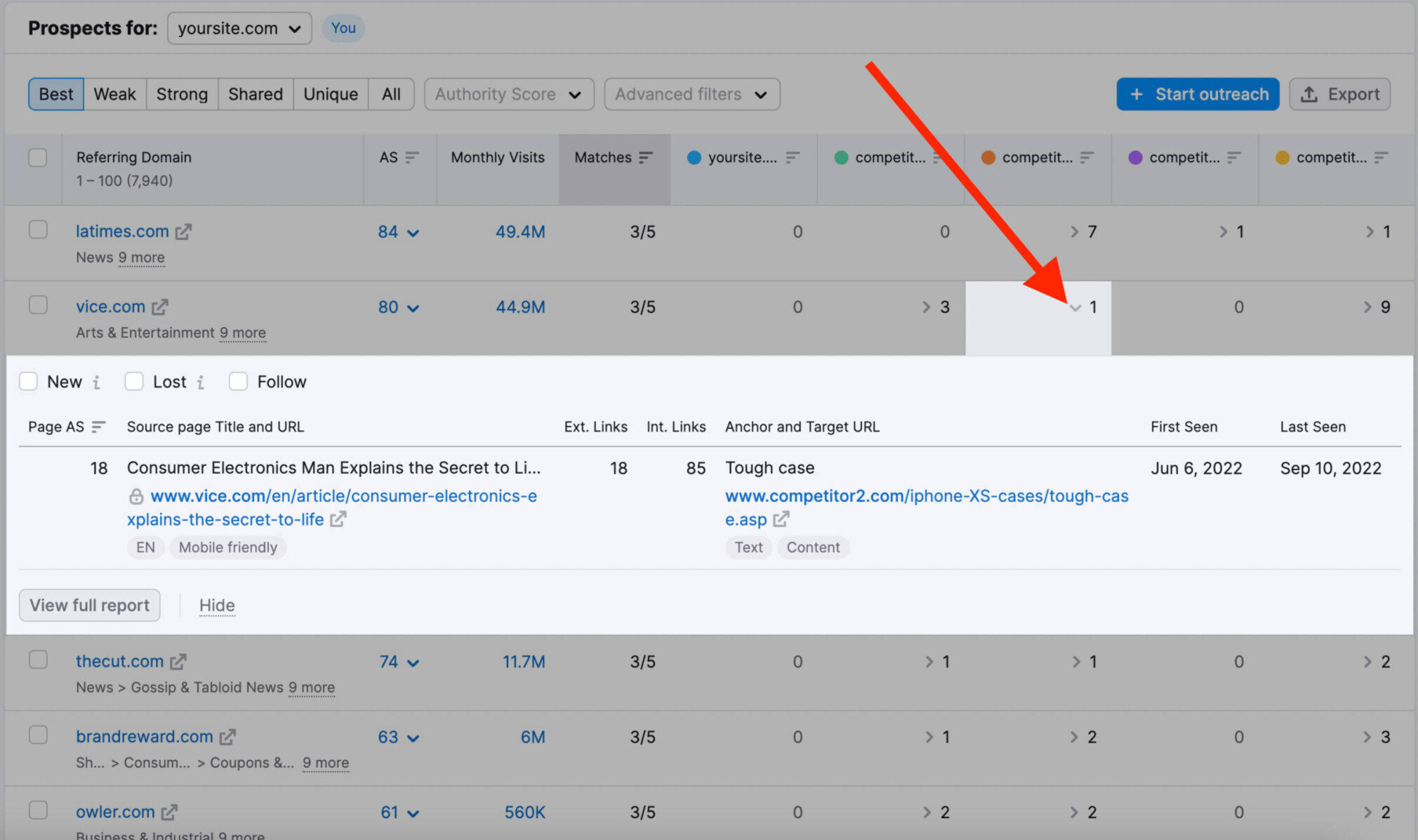This screenshot has width=1418, height=840.
Task: Check the vice.com row checkbox
Action: (x=38, y=305)
